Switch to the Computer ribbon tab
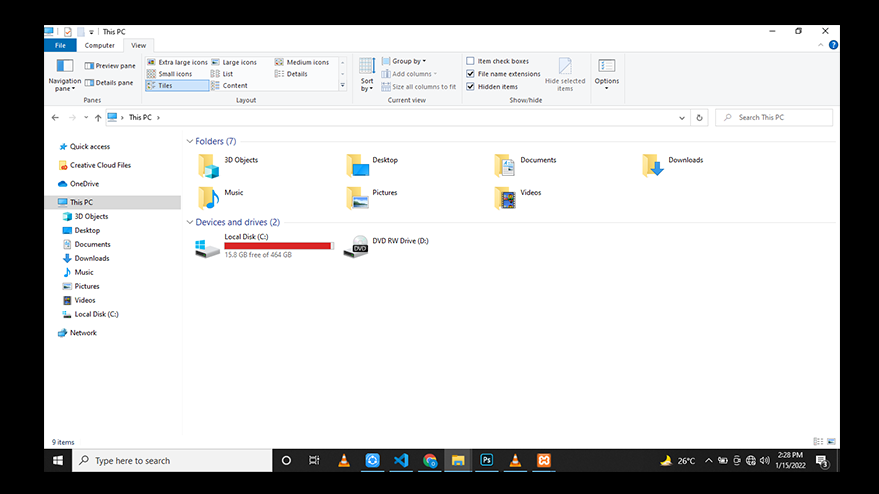Image resolution: width=879 pixels, height=494 pixels. tap(99, 45)
